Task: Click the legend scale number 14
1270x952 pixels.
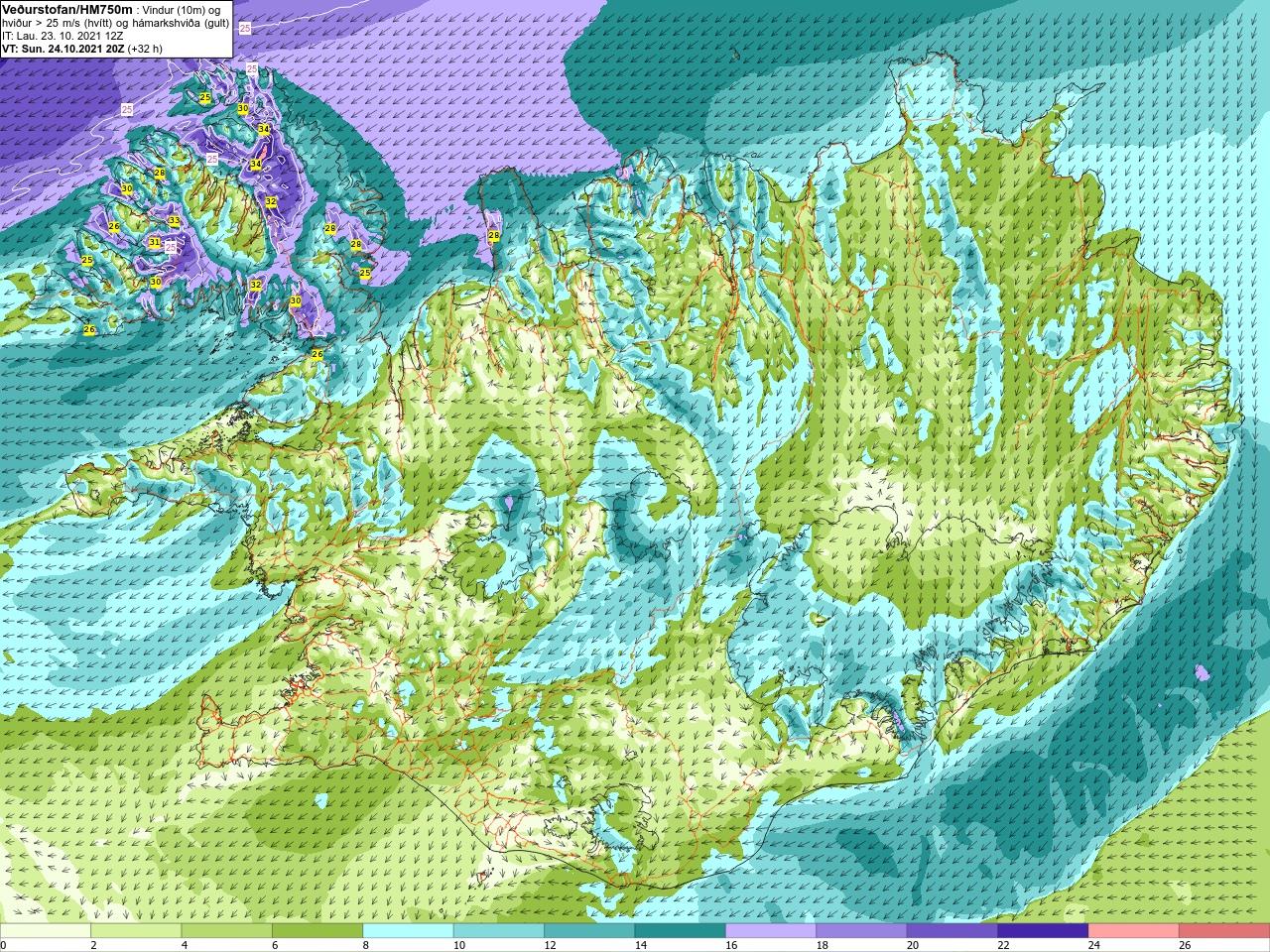Action: click(641, 945)
